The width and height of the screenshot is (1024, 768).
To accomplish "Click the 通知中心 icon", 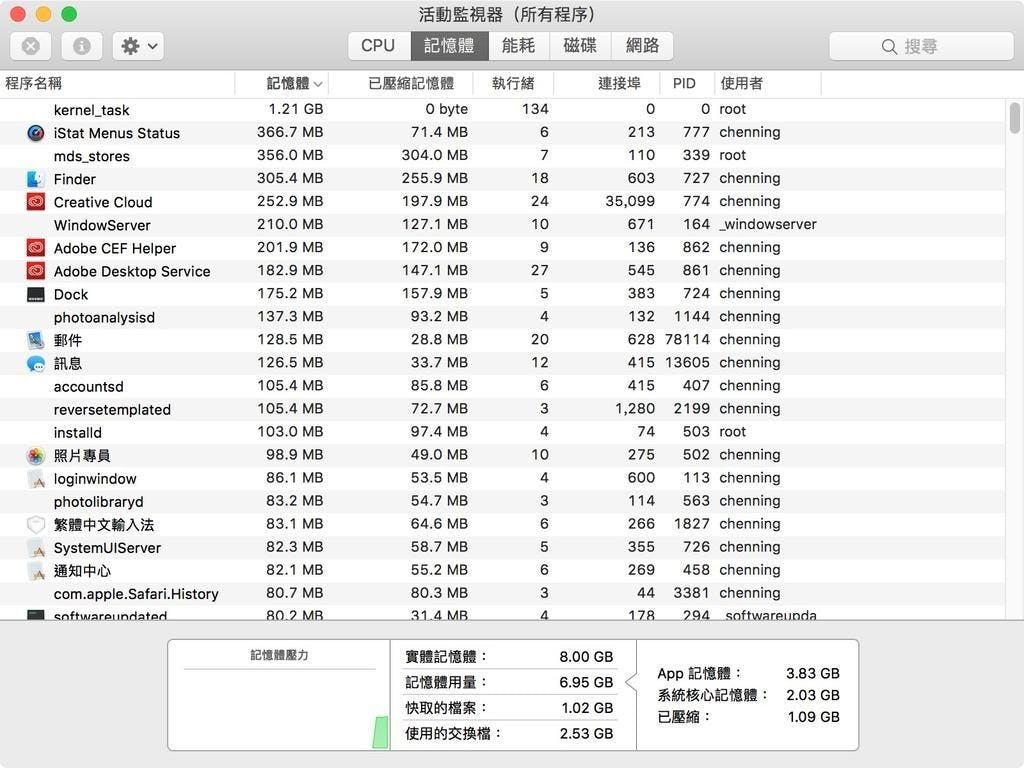I will point(36,571).
